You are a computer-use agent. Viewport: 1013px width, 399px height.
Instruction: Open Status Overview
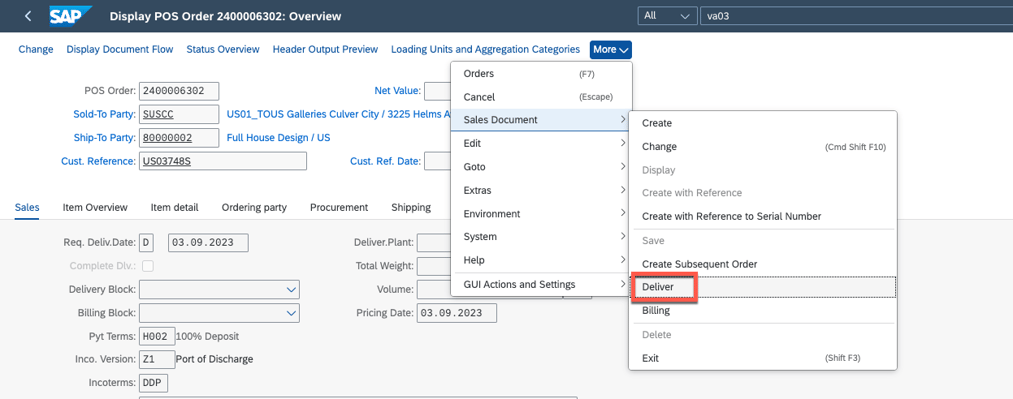point(223,49)
